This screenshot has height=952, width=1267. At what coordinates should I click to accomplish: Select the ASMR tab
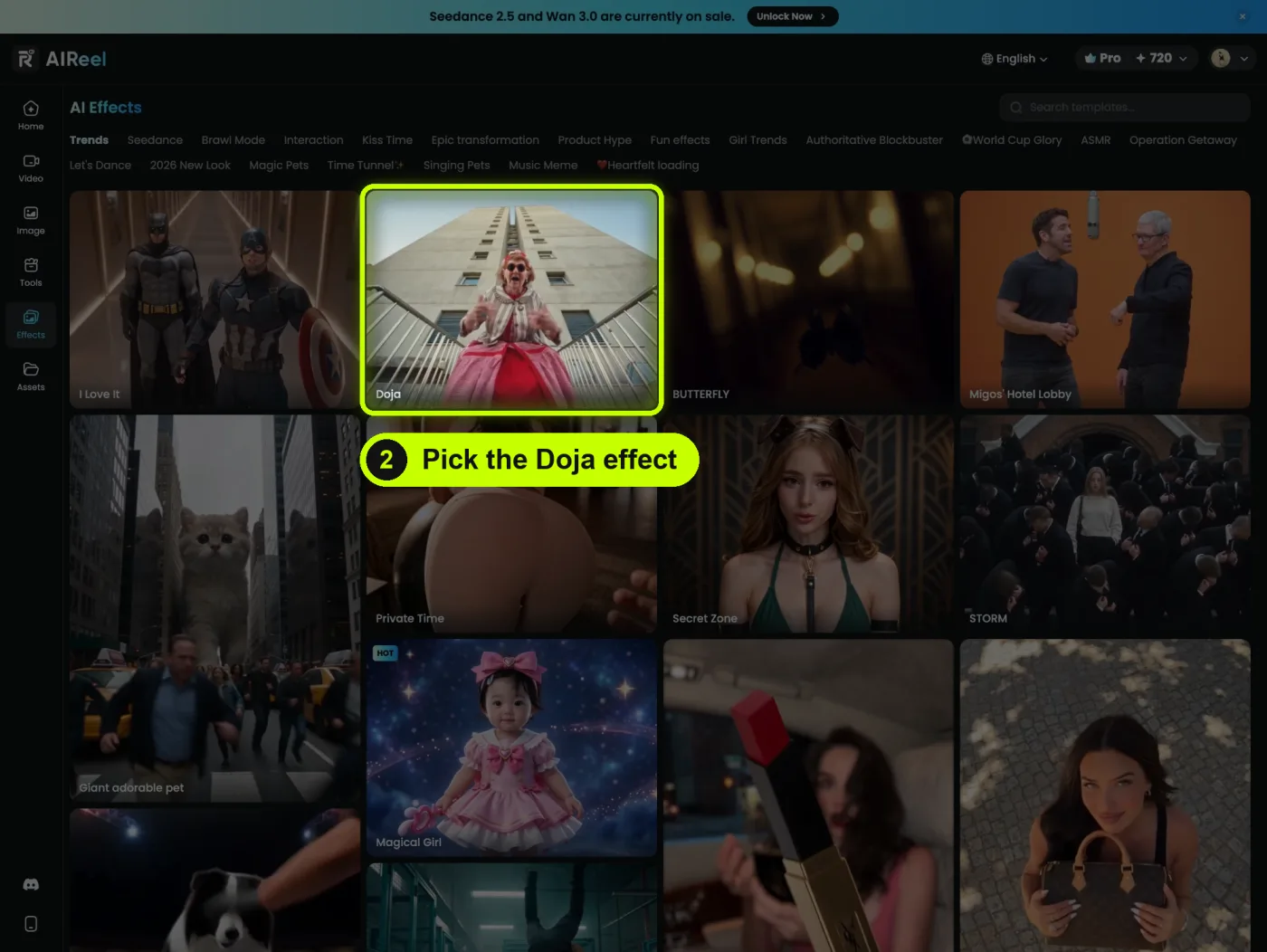click(1095, 140)
